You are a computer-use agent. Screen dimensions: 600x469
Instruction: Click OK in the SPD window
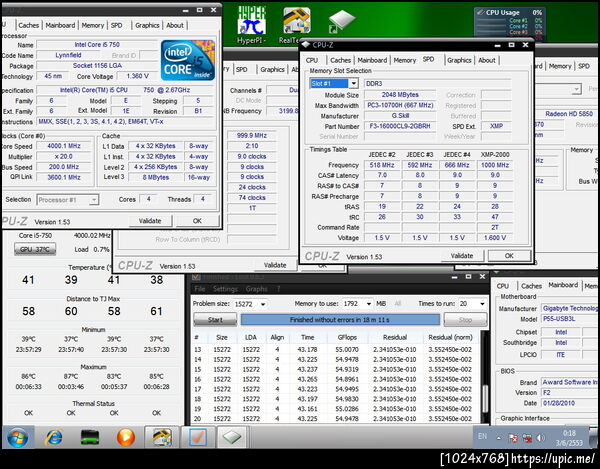[509, 256]
